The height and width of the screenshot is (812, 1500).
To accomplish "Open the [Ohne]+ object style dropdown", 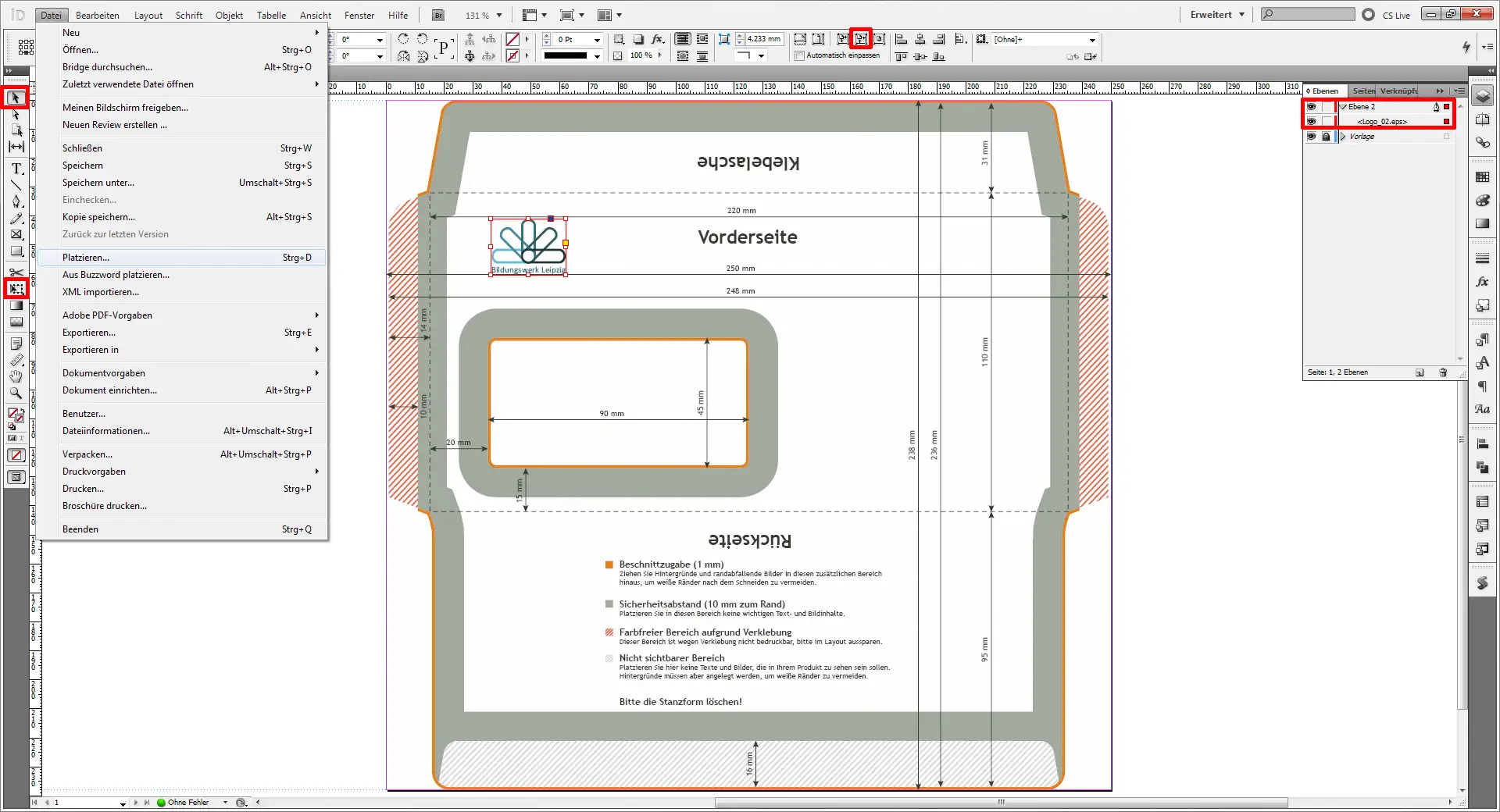I will click(1091, 39).
